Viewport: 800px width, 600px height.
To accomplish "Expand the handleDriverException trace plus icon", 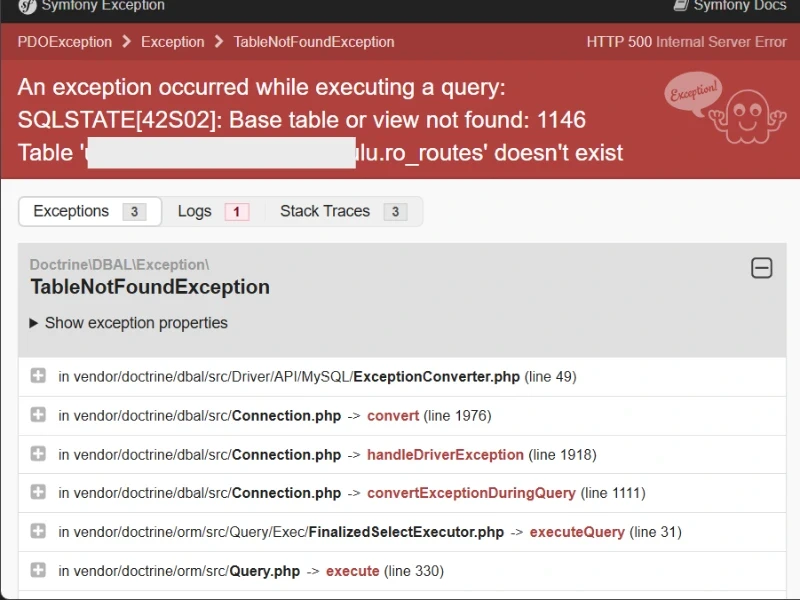I will 38,454.
